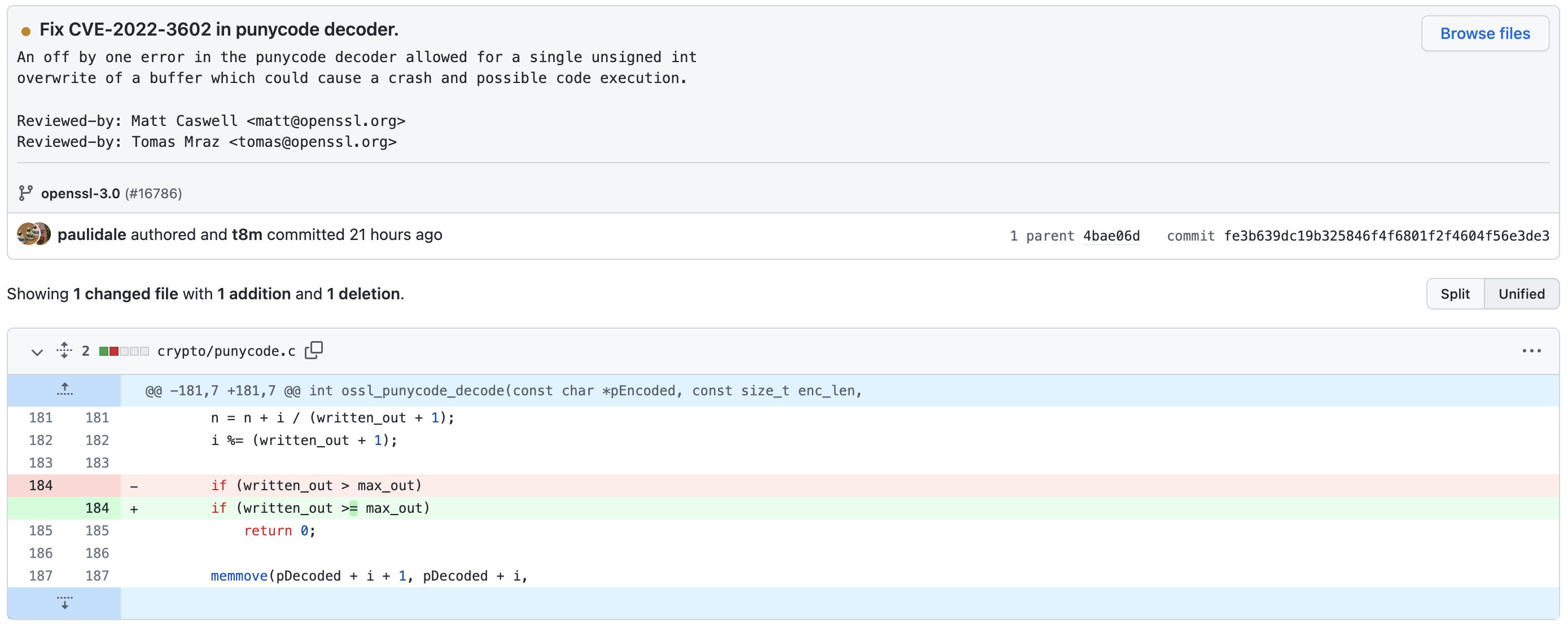Screen dimensions: 1568x628
Task: Collapse the crypto/punycode.c file diff
Action: [x=37, y=352]
